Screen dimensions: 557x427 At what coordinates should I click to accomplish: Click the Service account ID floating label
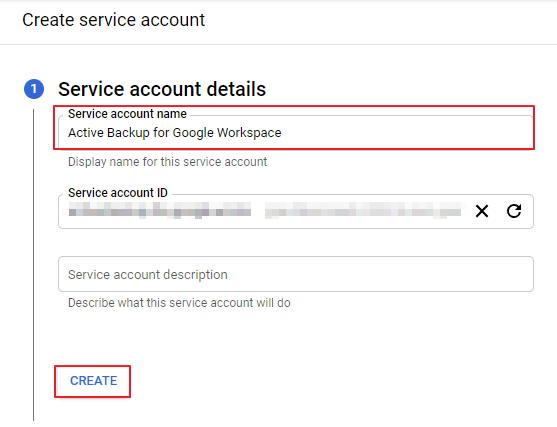click(x=118, y=193)
